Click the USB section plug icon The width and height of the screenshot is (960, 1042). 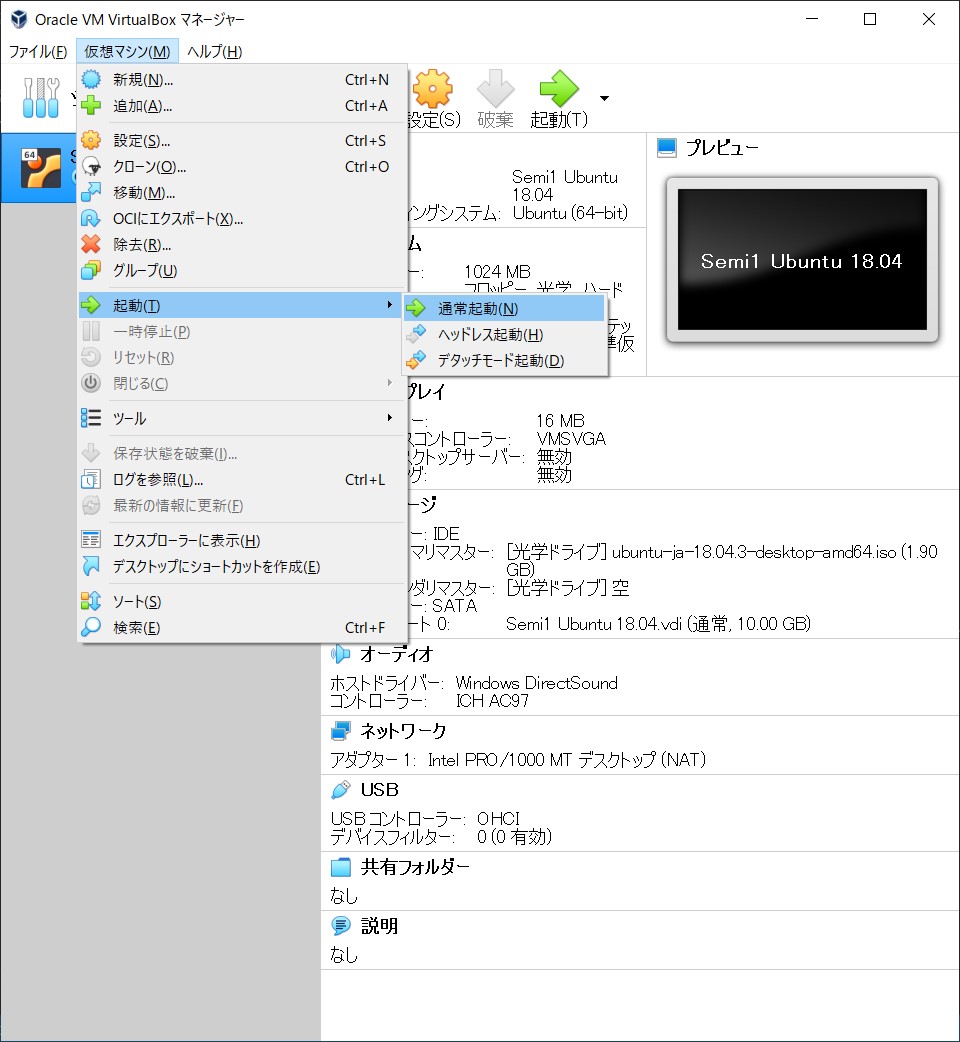pyautogui.click(x=341, y=789)
